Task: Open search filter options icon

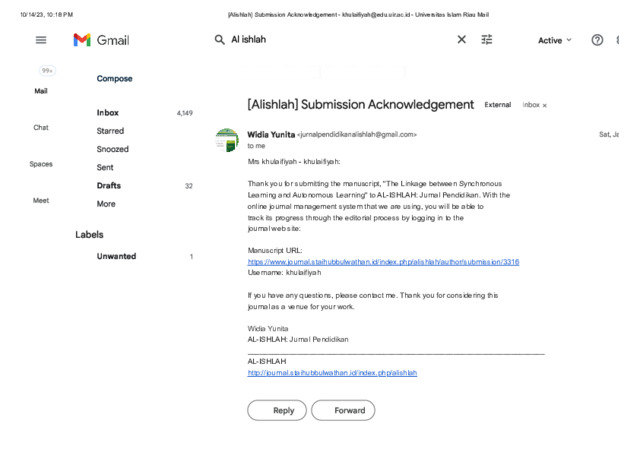Action: 487,40
